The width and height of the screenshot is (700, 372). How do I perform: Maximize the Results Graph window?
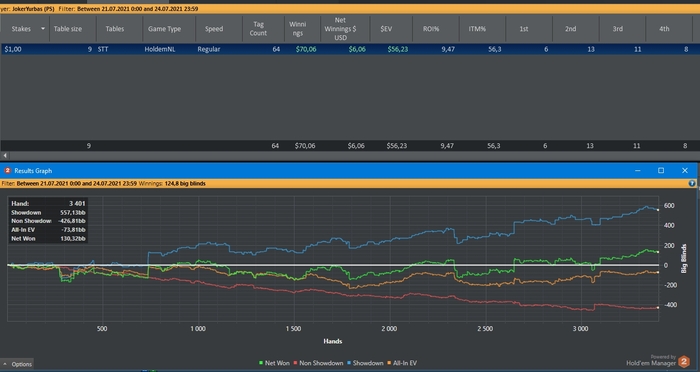tap(661, 171)
